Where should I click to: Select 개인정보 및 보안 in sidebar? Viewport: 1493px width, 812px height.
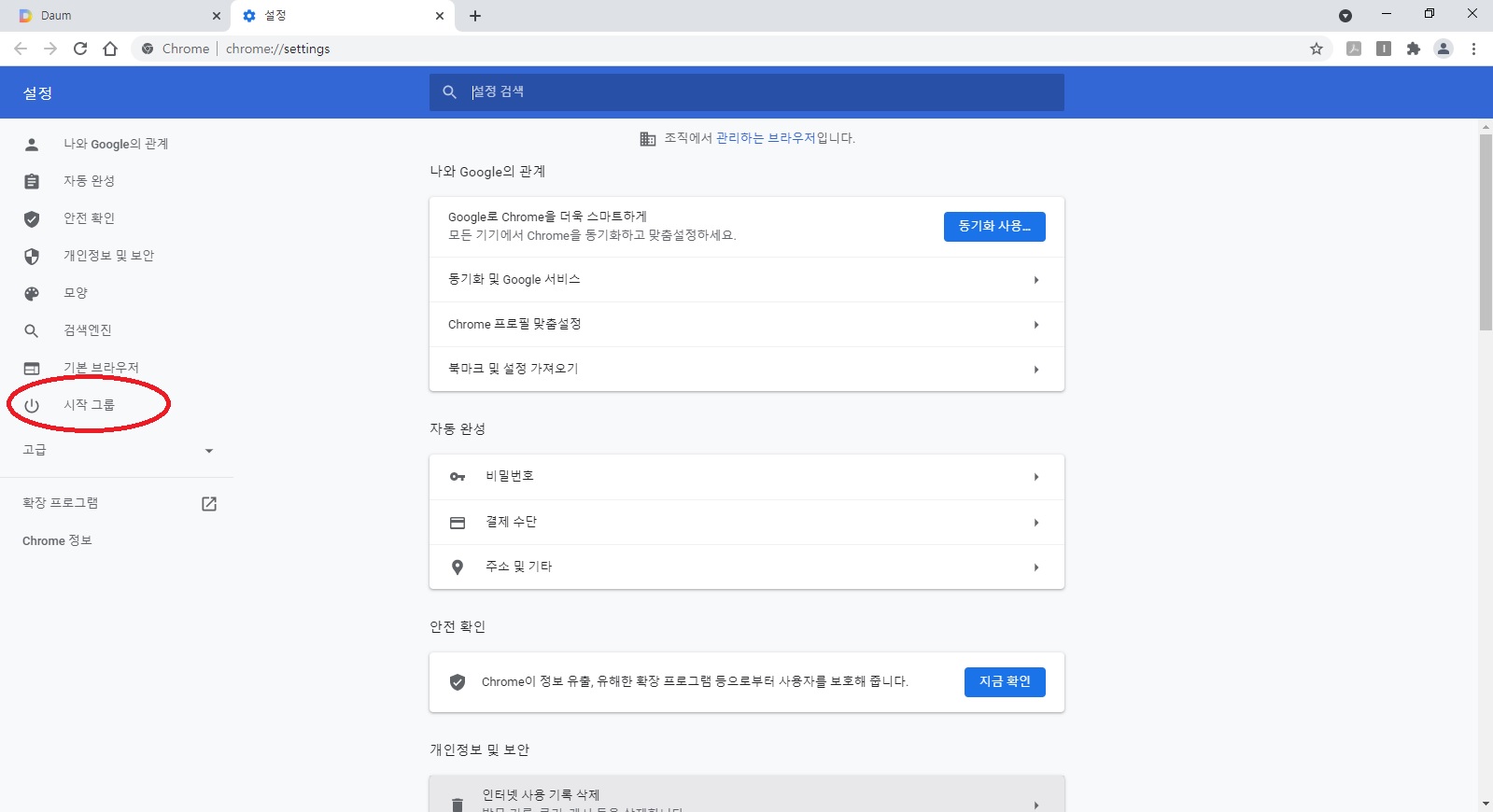click(108, 256)
